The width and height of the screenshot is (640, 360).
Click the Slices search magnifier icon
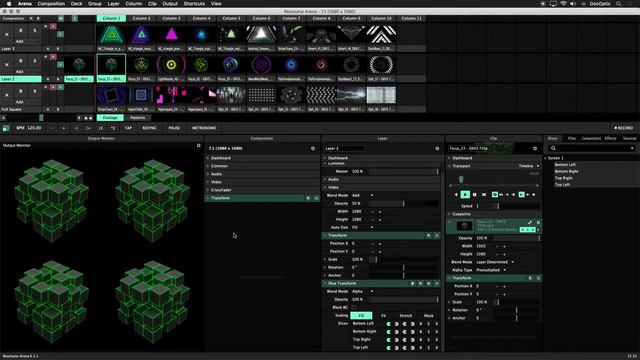click(553, 148)
